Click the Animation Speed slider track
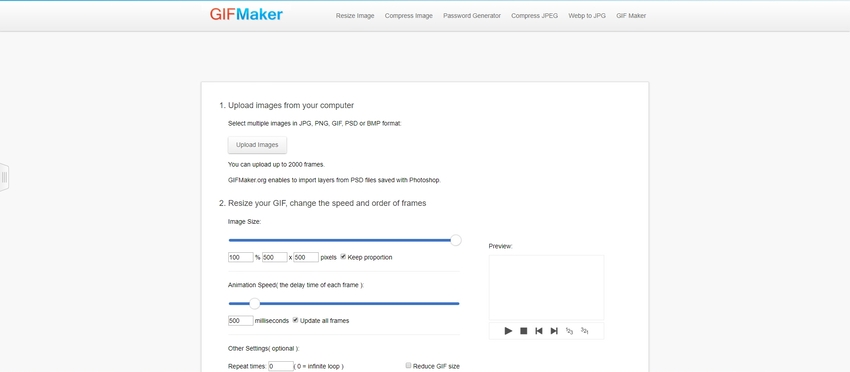The image size is (850, 372). point(344,304)
